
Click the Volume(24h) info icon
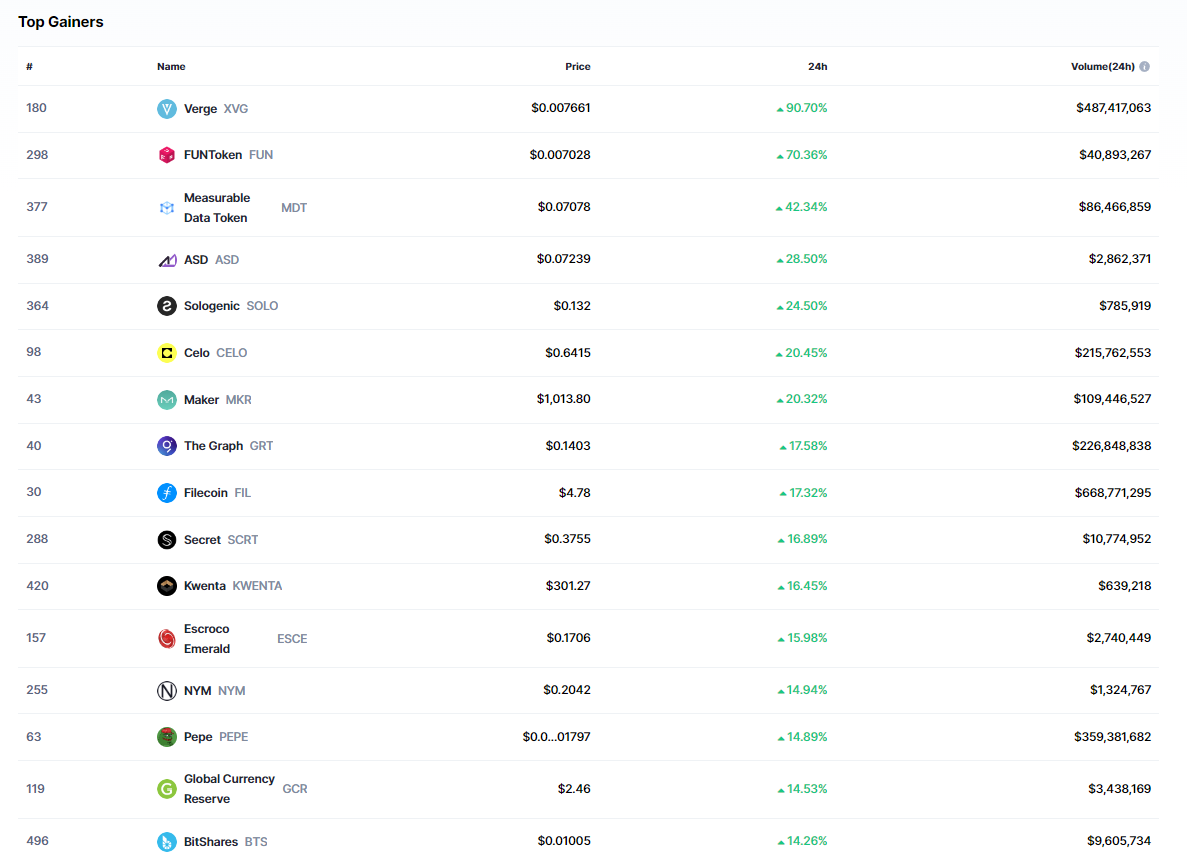(1144, 67)
